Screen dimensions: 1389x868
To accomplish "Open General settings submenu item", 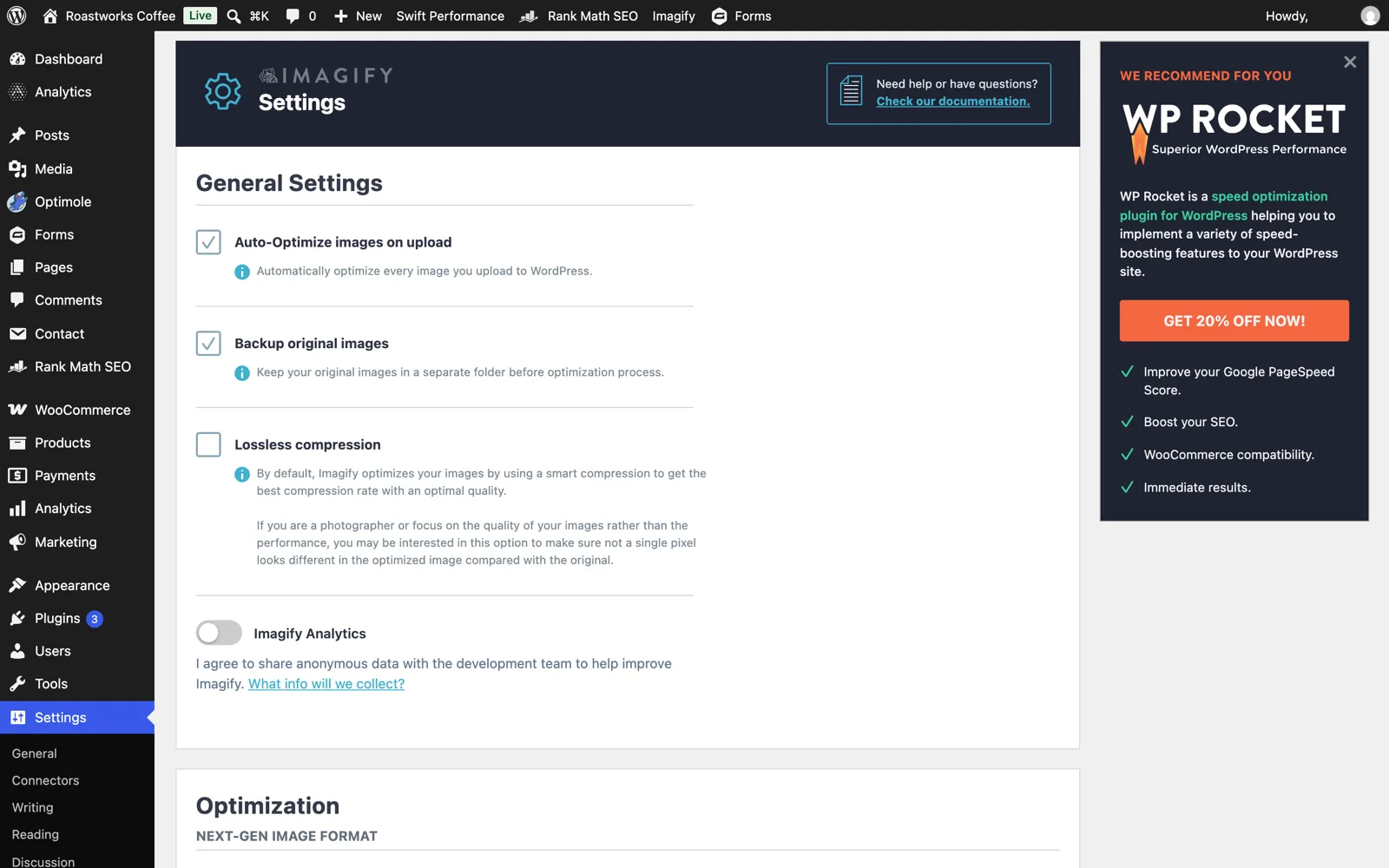I will (x=35, y=753).
